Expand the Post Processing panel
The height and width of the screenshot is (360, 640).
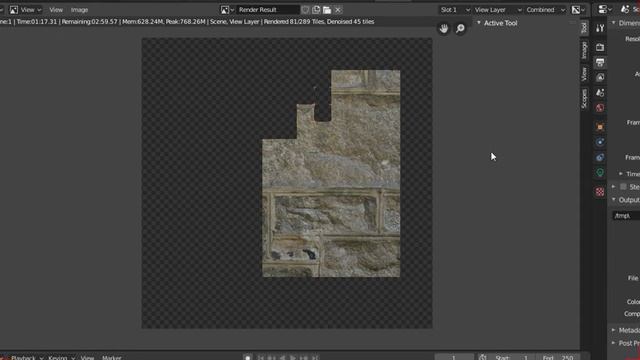(x=613, y=343)
